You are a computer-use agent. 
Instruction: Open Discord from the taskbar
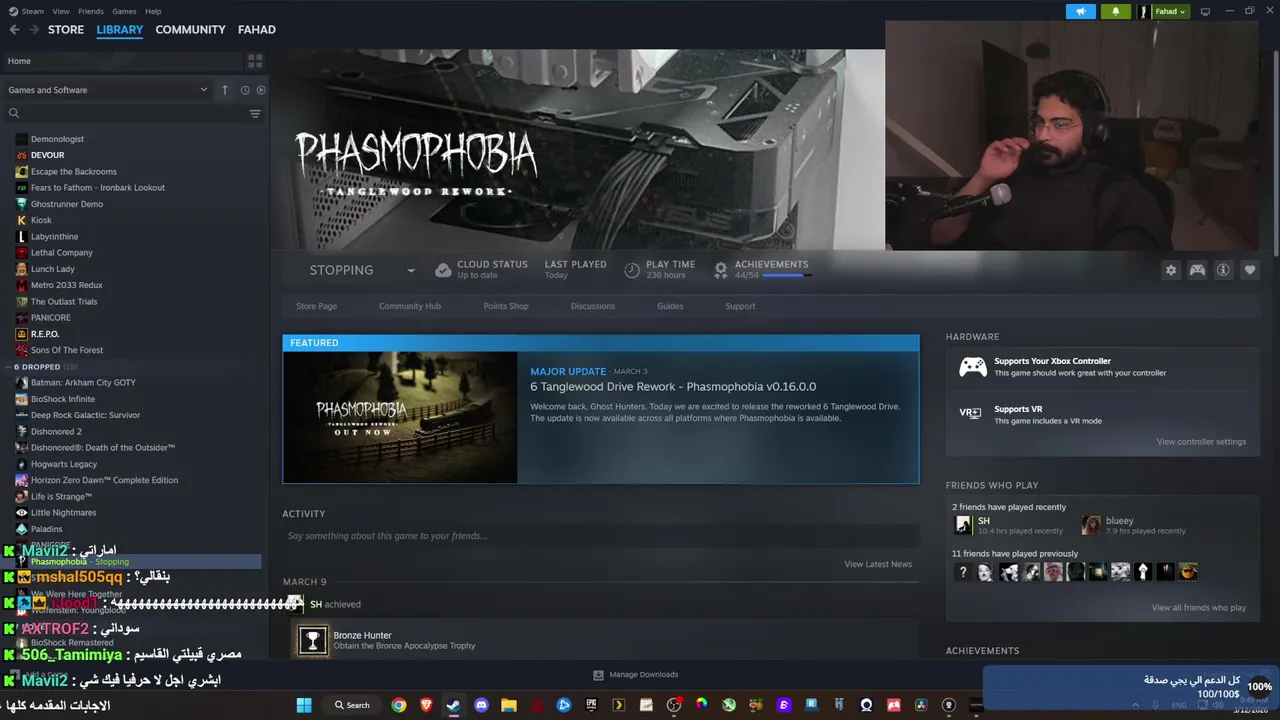pyautogui.click(x=481, y=705)
